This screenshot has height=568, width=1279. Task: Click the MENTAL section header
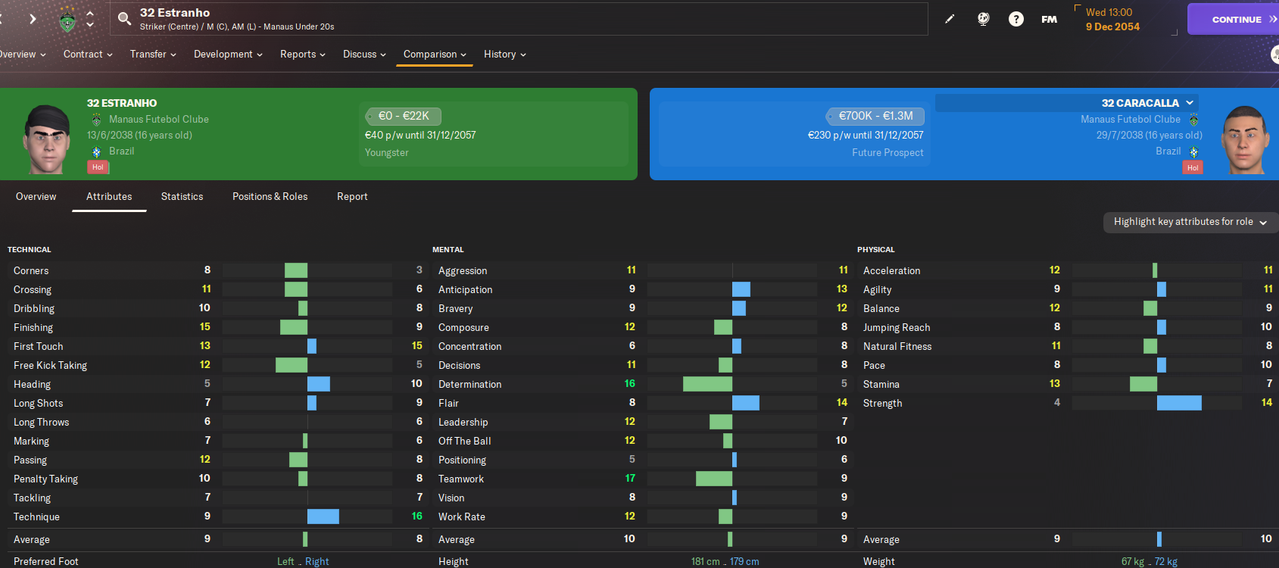click(x=448, y=249)
